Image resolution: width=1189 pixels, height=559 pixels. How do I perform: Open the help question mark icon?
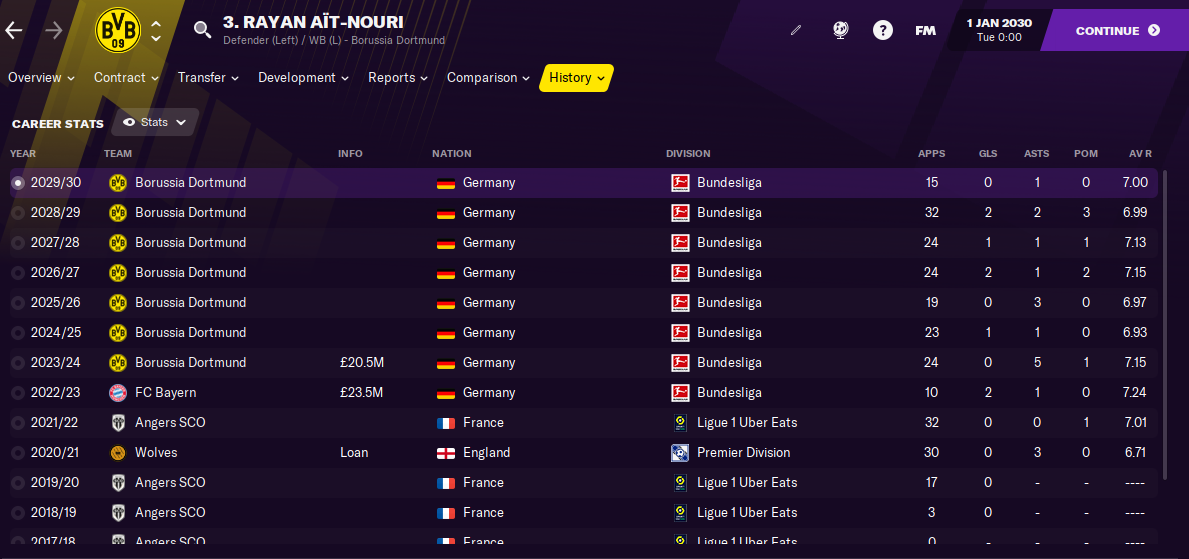coord(883,30)
